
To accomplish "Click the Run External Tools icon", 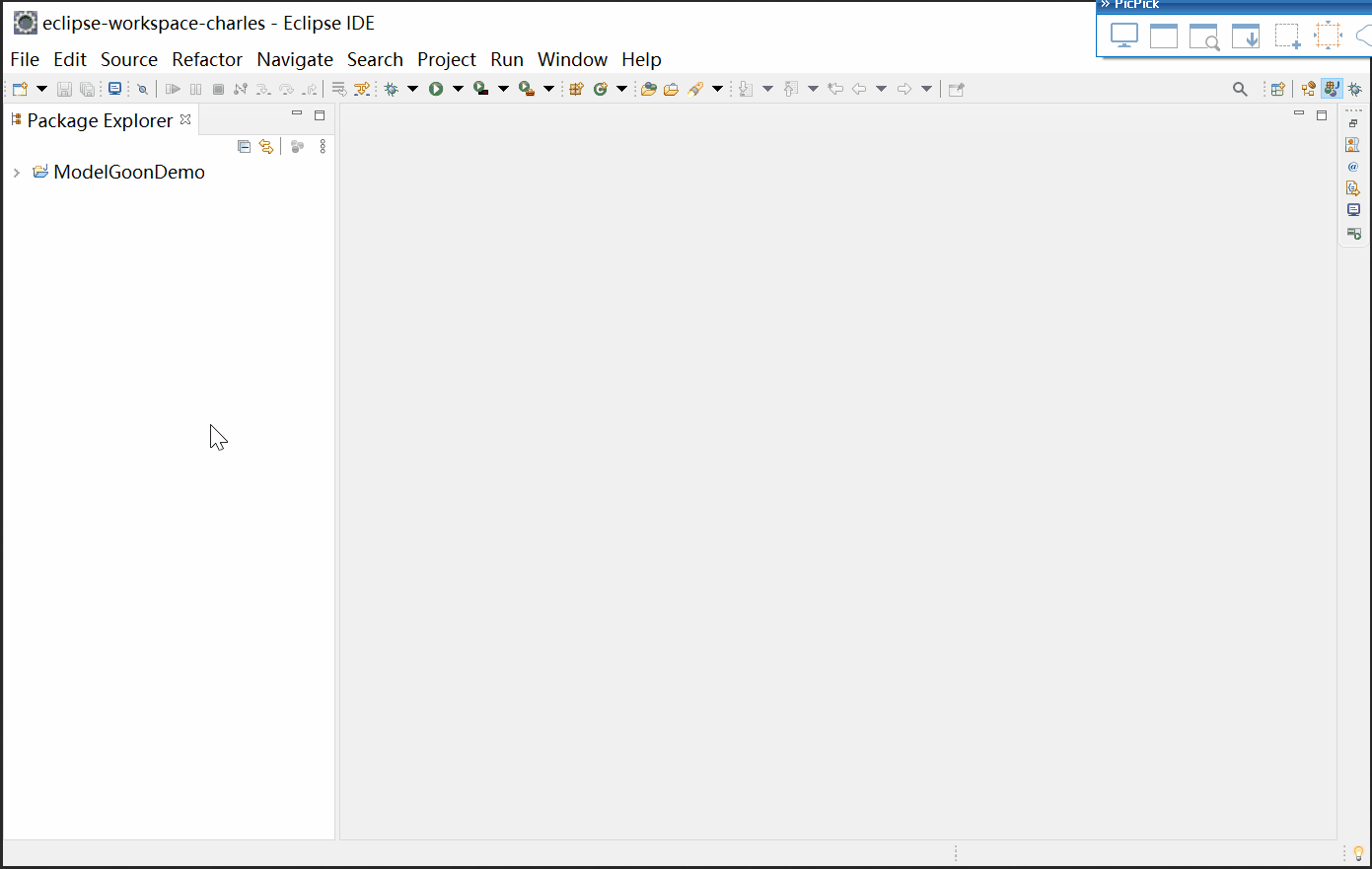I will tap(527, 89).
